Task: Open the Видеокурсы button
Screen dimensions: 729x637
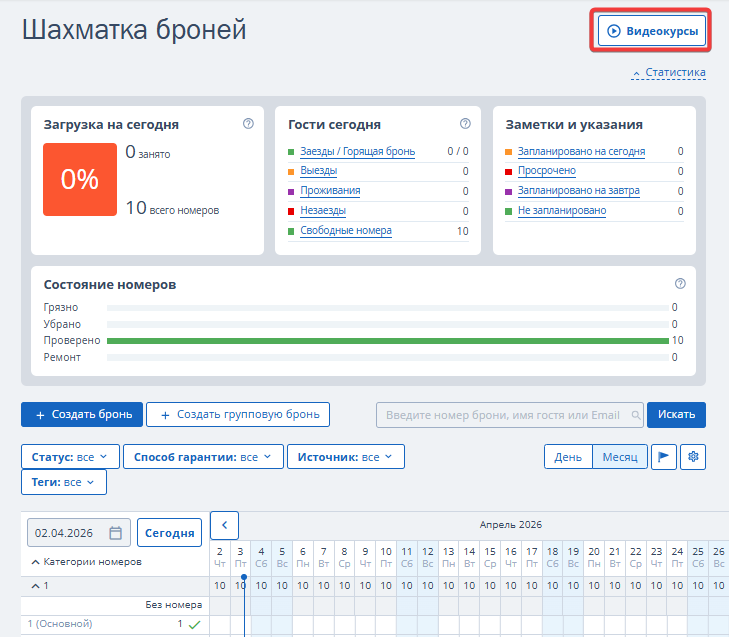Action: coord(653,32)
